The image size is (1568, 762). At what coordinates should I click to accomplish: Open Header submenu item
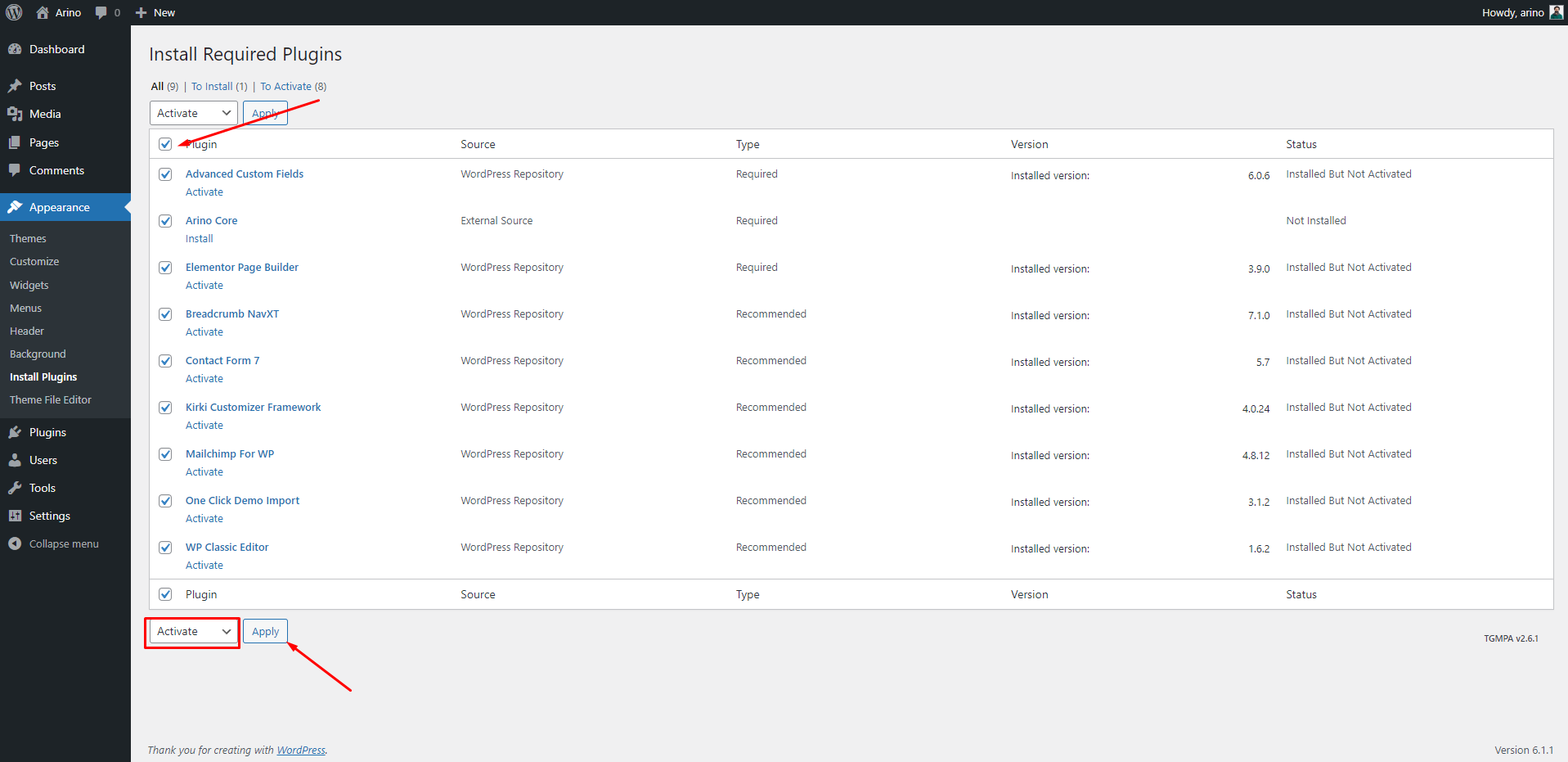[x=27, y=331]
